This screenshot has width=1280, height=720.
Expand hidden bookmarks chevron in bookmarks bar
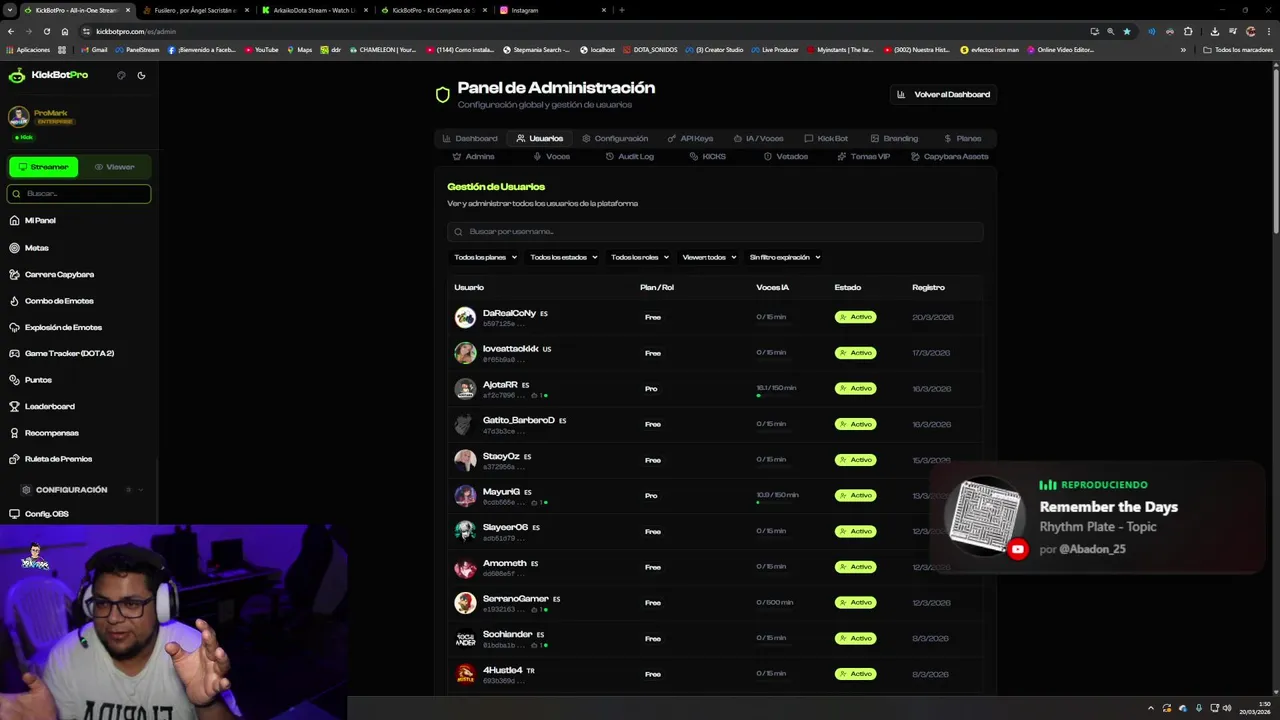pos(1183,49)
